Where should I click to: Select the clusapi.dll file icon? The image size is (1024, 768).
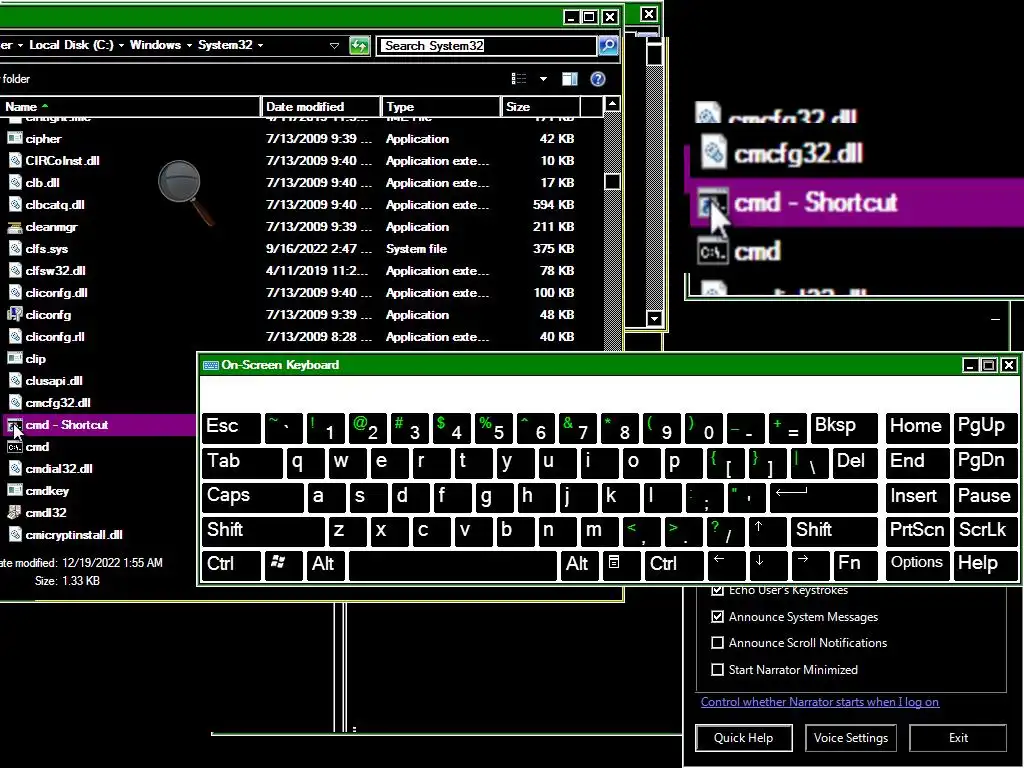(x=14, y=381)
